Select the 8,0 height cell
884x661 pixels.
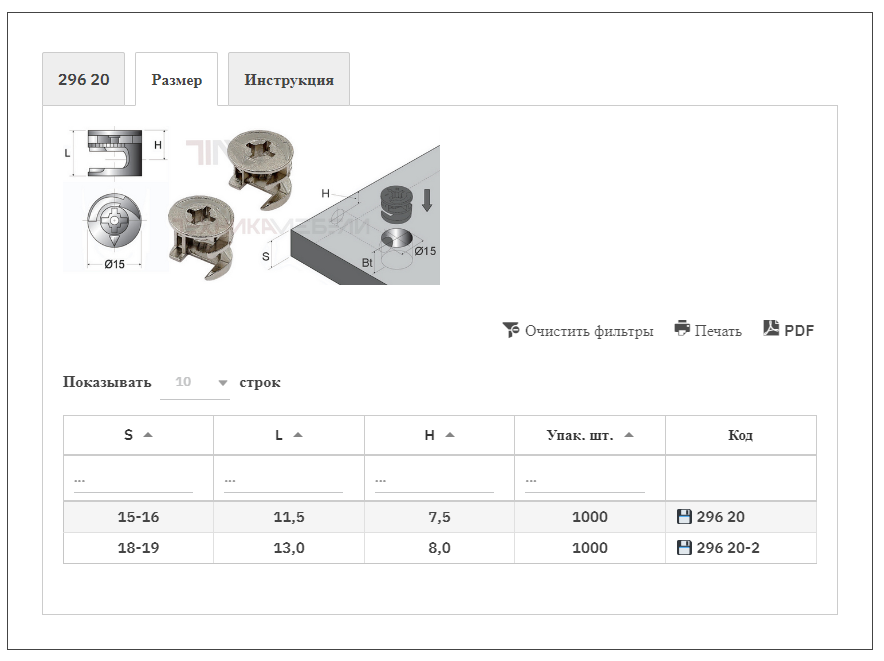pyautogui.click(x=439, y=548)
